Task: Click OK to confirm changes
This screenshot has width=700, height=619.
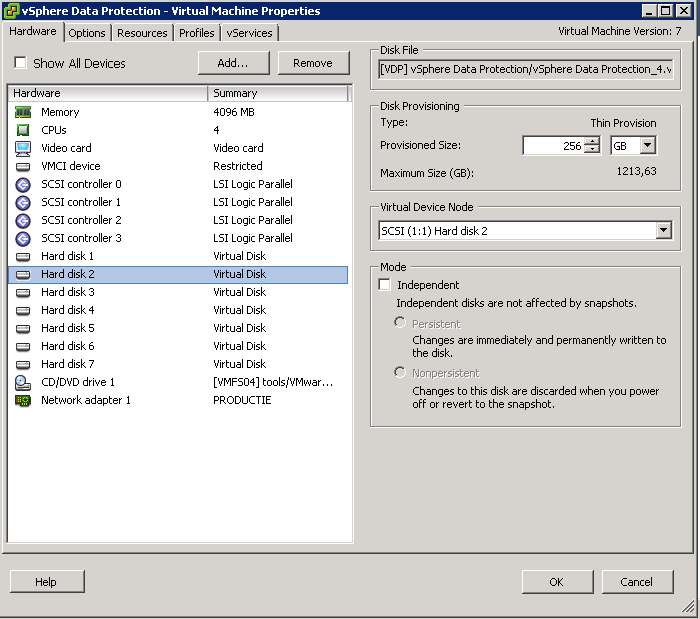Action: coord(557,582)
